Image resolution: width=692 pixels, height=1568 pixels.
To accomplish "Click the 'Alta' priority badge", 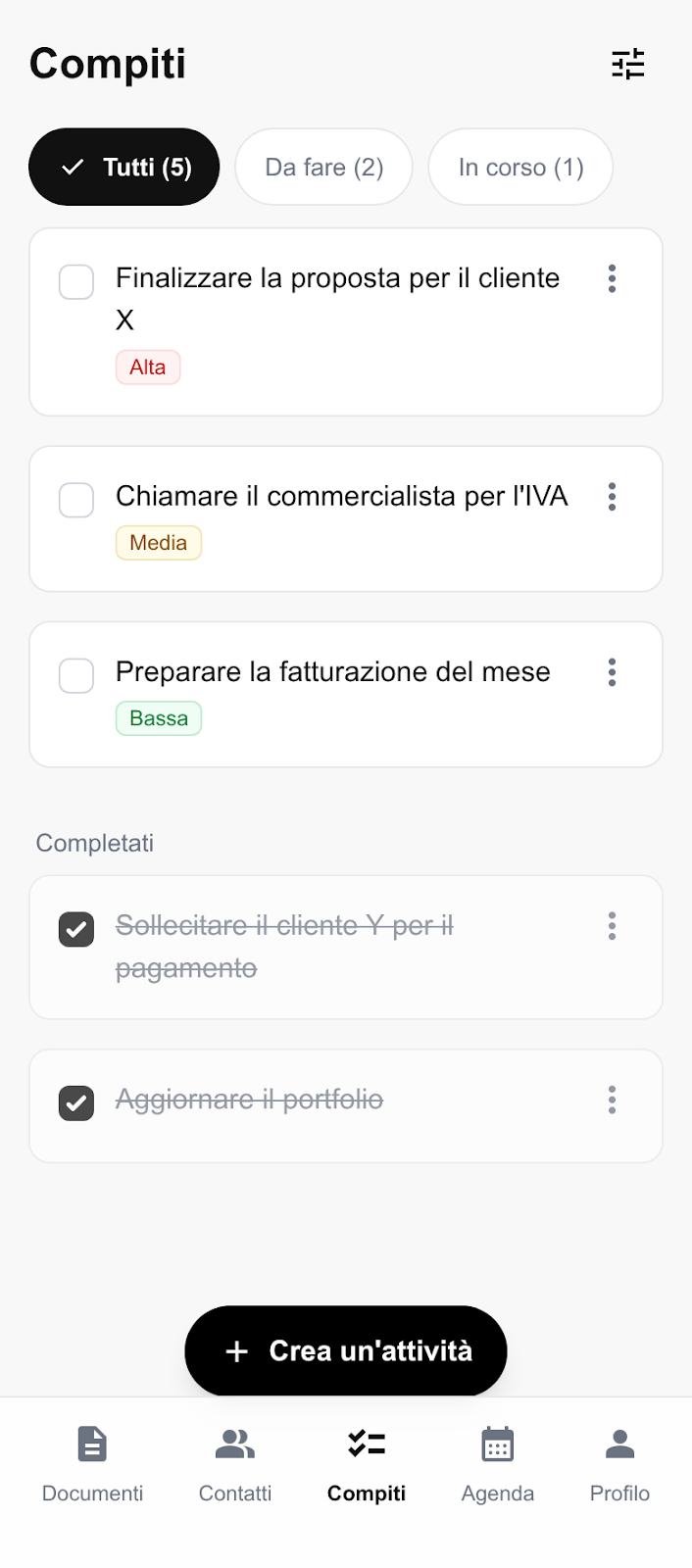I will (148, 367).
